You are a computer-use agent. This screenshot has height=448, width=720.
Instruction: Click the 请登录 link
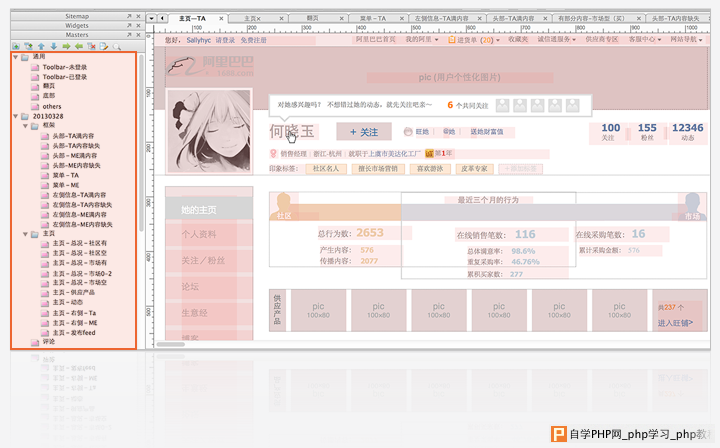[225, 40]
